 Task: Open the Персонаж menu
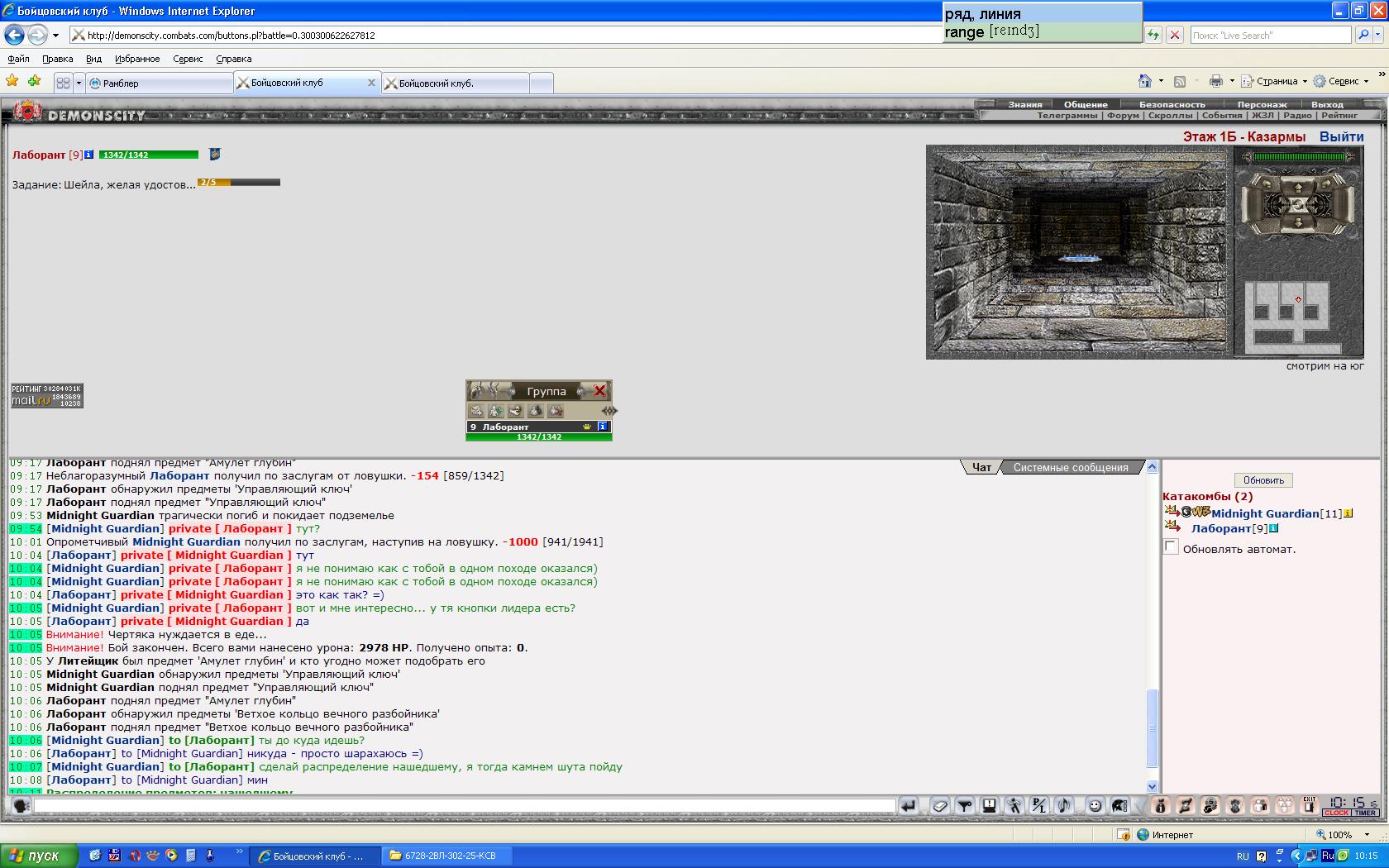click(1262, 104)
